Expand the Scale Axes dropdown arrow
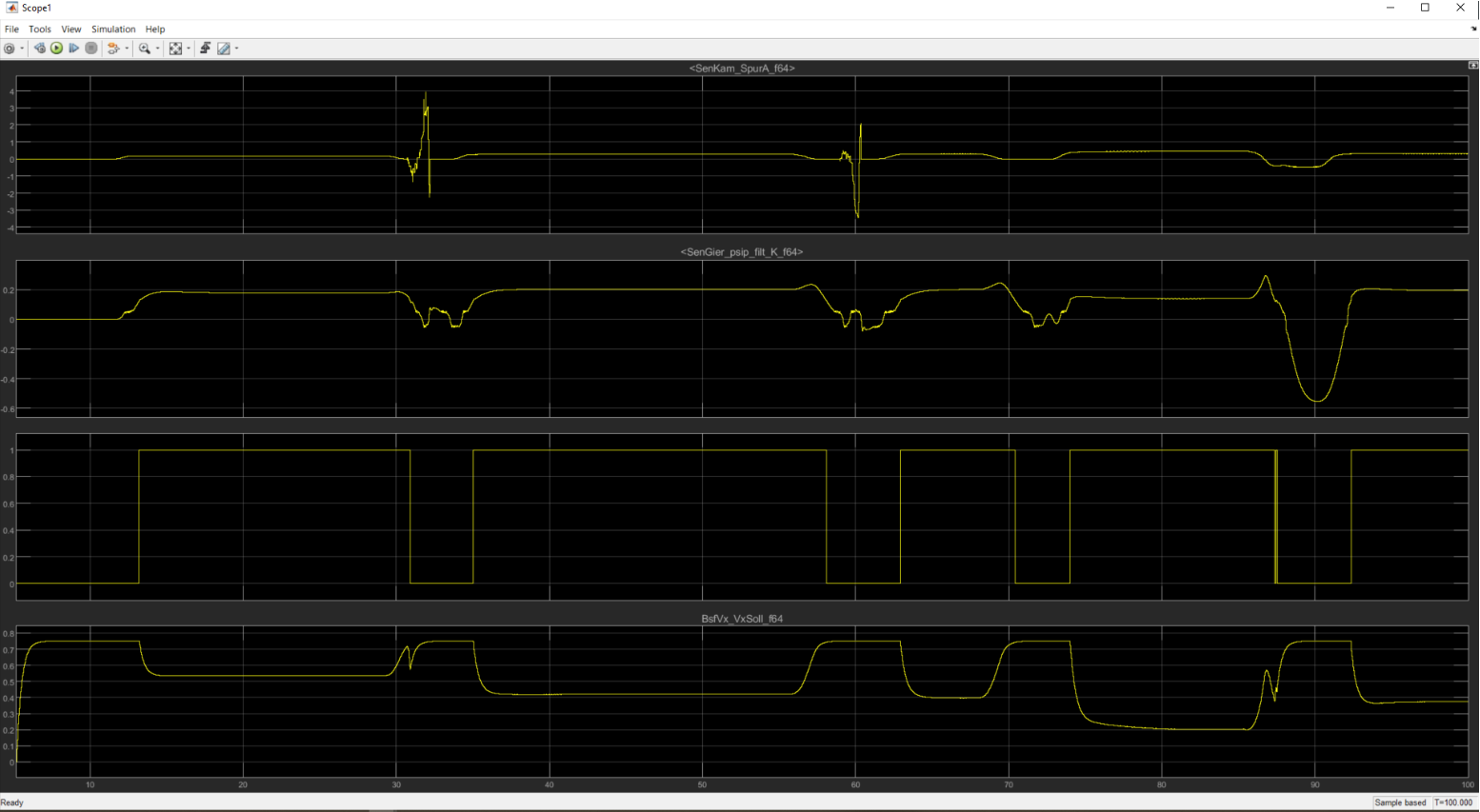The height and width of the screenshot is (812, 1480). 189,49
